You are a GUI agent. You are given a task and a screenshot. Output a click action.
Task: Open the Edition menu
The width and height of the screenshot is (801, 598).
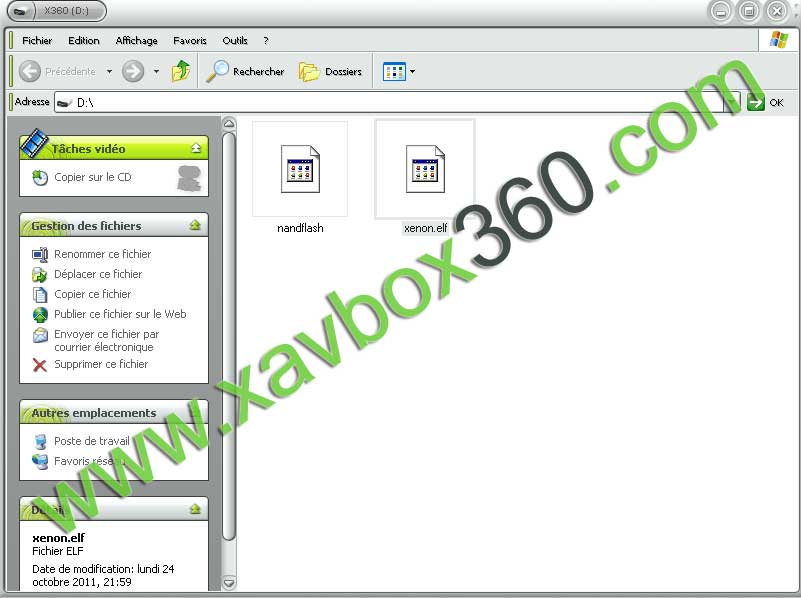84,40
